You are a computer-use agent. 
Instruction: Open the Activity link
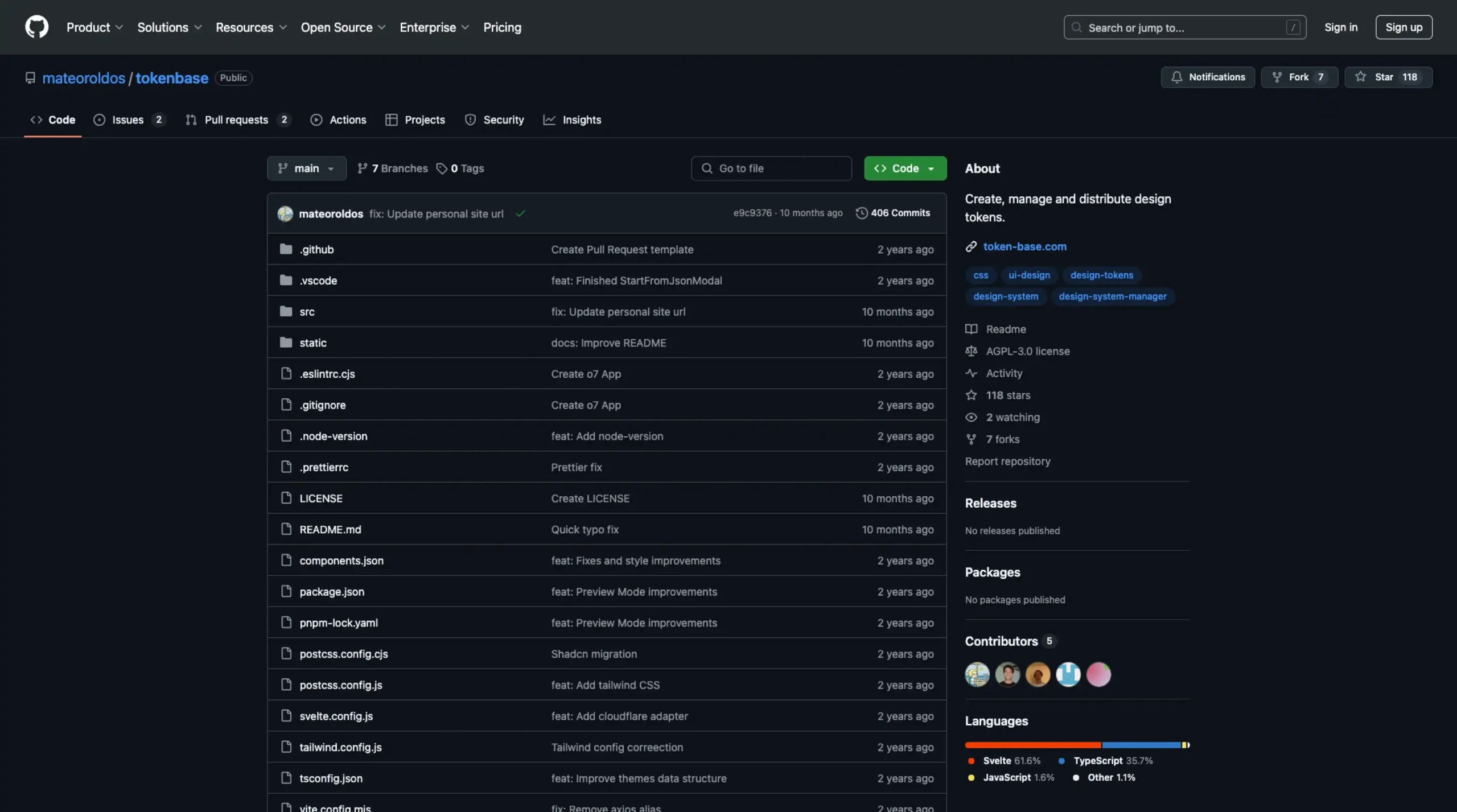1004,373
